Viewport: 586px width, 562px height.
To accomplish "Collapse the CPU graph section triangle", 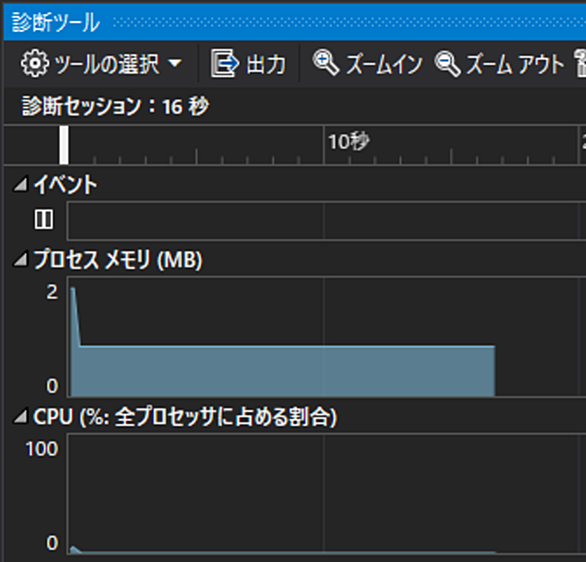I will (21, 417).
